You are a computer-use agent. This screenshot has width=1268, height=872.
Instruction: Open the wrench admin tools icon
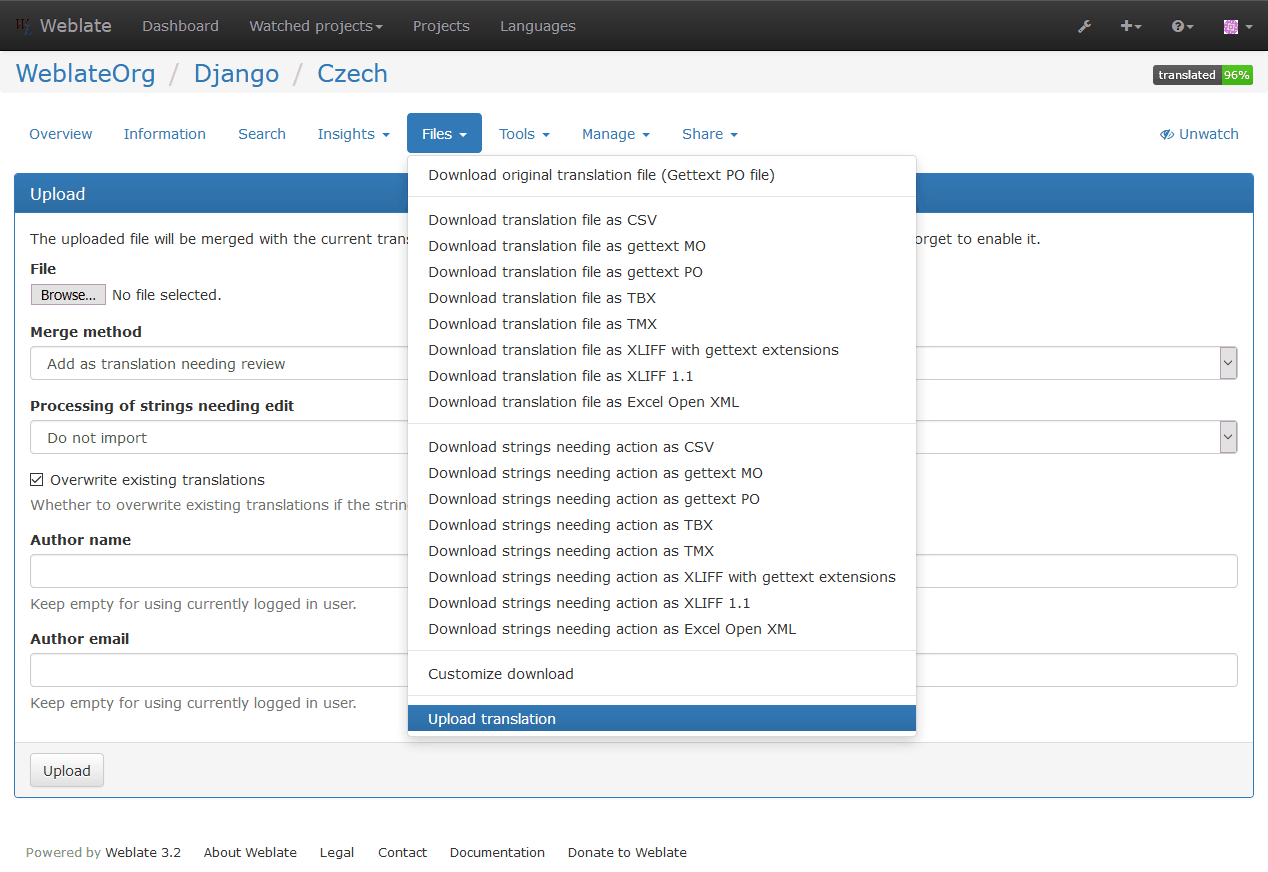1084,26
